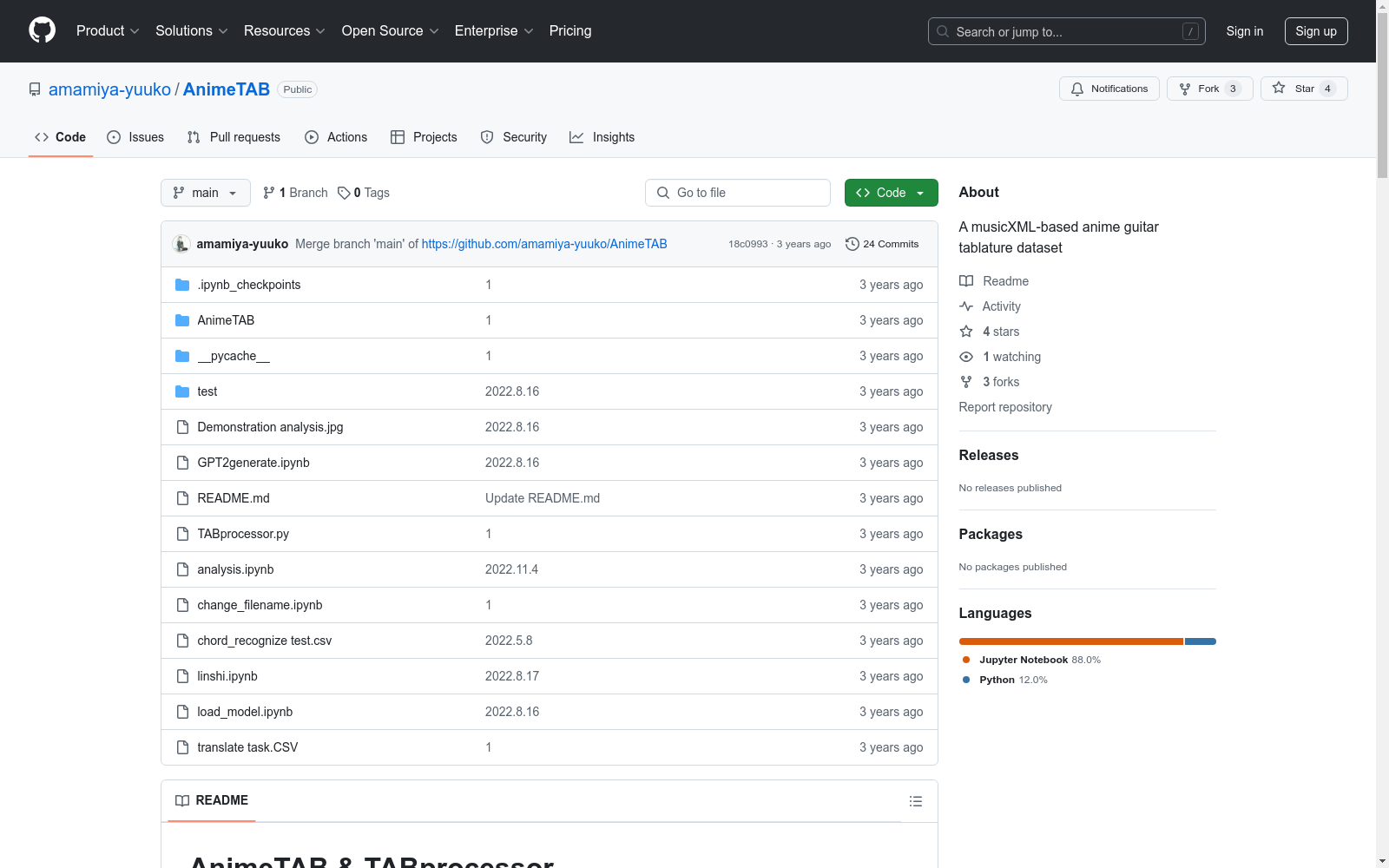Click the Readme book icon in About

(x=966, y=281)
